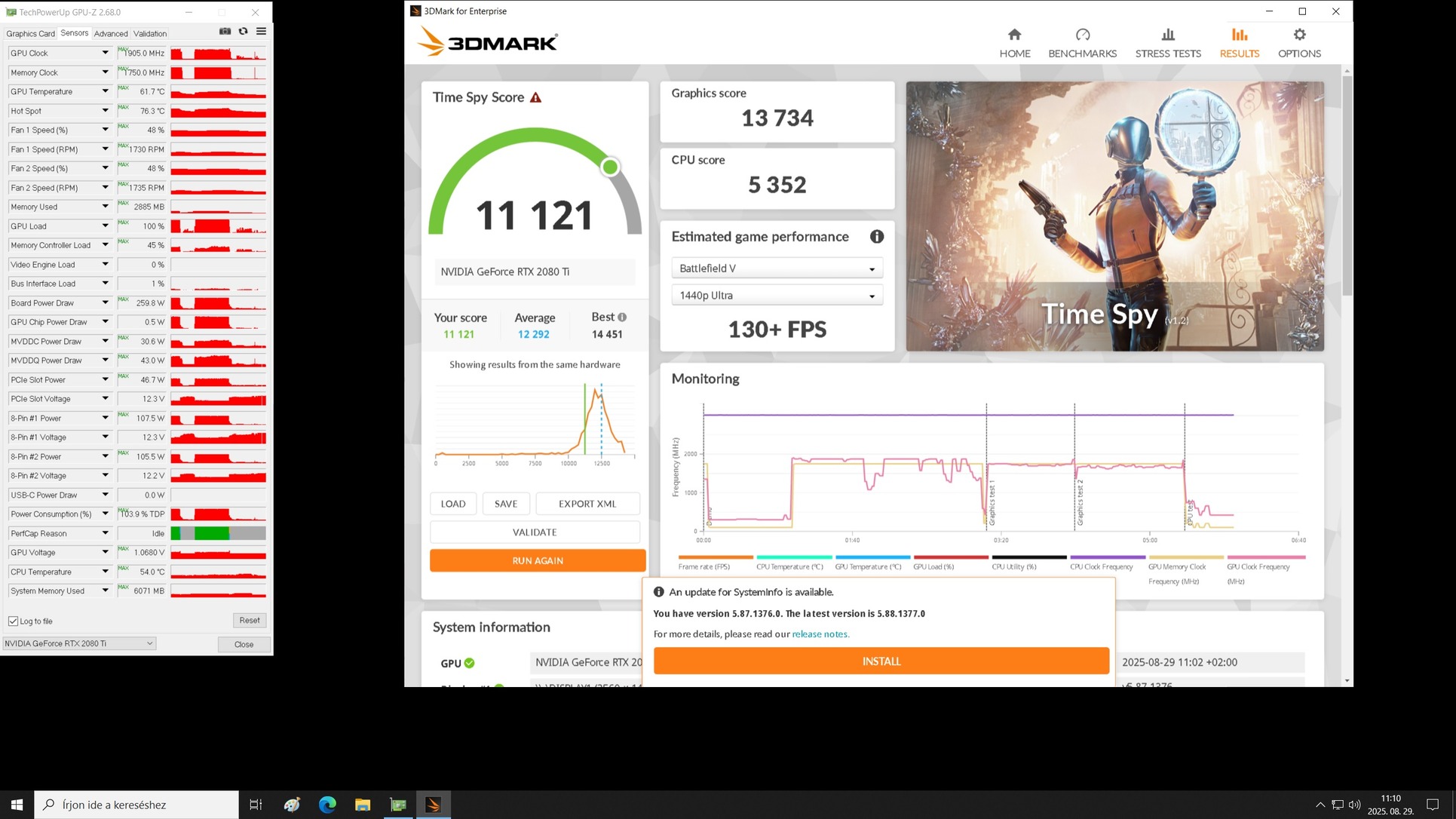Click the Best score info icon
This screenshot has width=1456, height=819.
tap(622, 317)
